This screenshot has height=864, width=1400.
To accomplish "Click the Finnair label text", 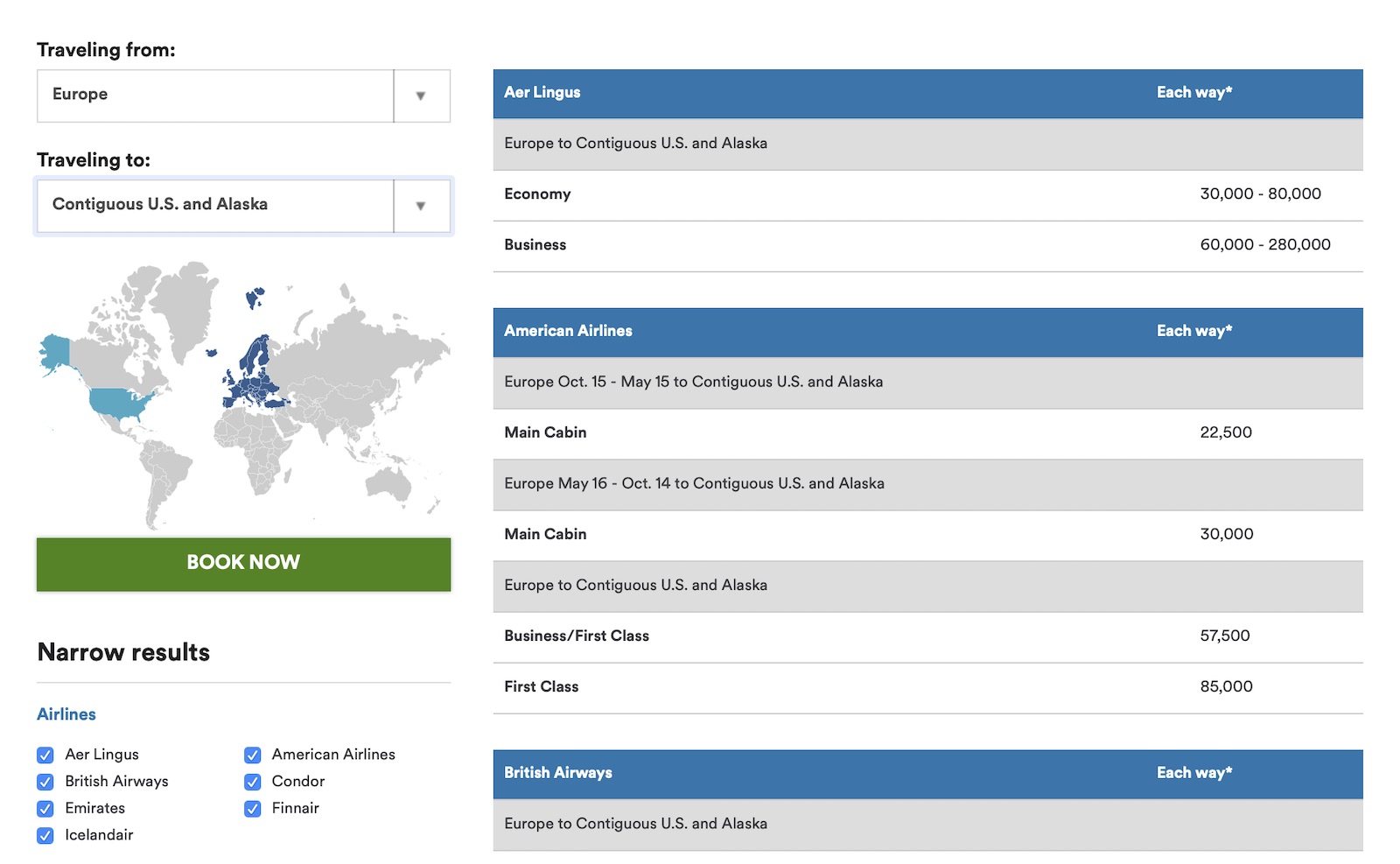I will [296, 809].
